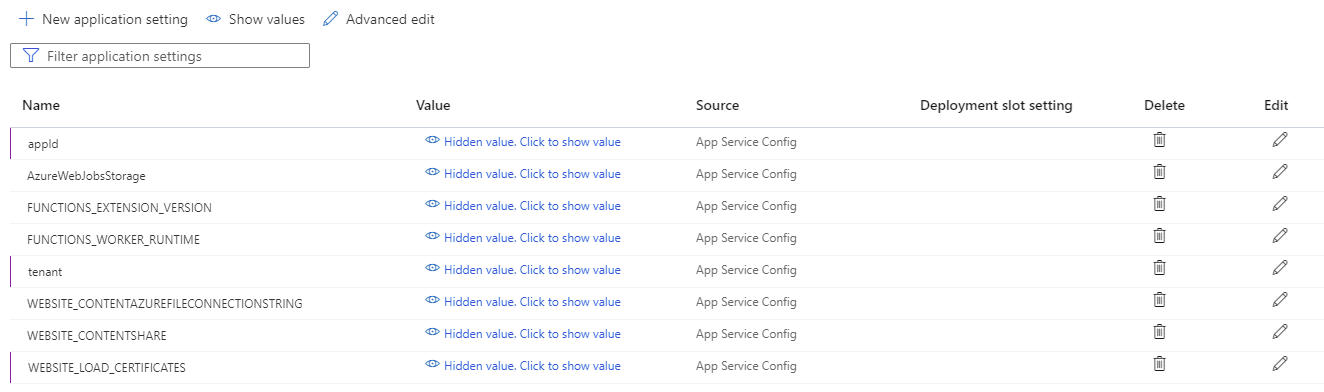Delete the appId setting
The width and height of the screenshot is (1324, 392).
pyautogui.click(x=1159, y=140)
